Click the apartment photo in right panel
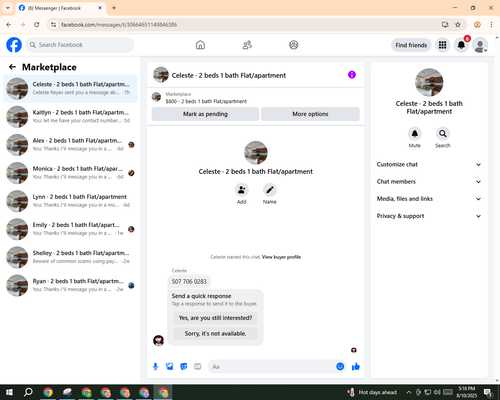 tap(429, 82)
